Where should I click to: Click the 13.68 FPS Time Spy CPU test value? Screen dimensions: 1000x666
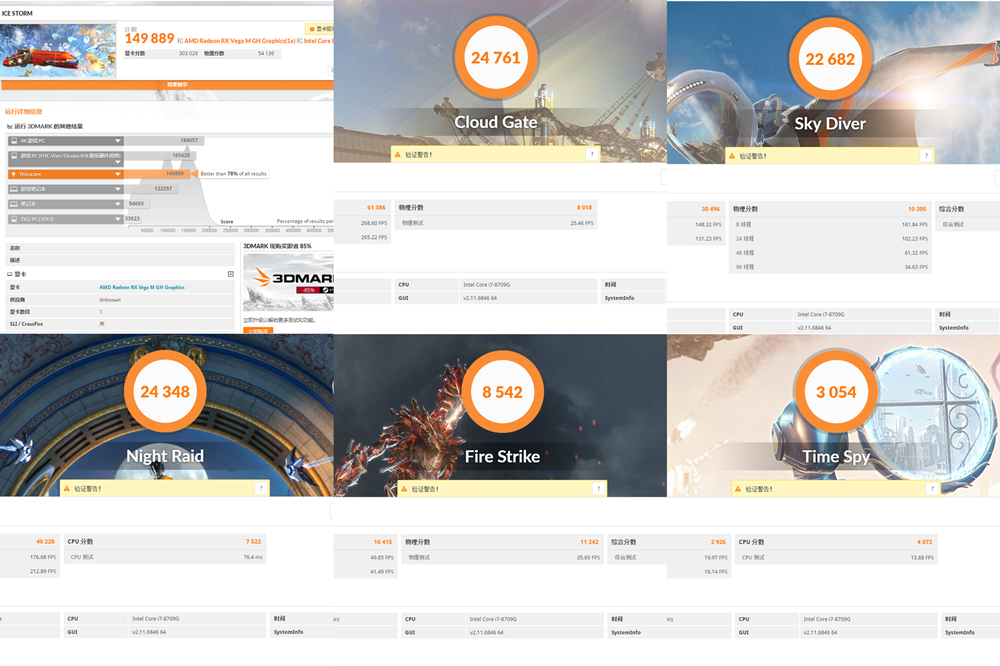click(922, 558)
